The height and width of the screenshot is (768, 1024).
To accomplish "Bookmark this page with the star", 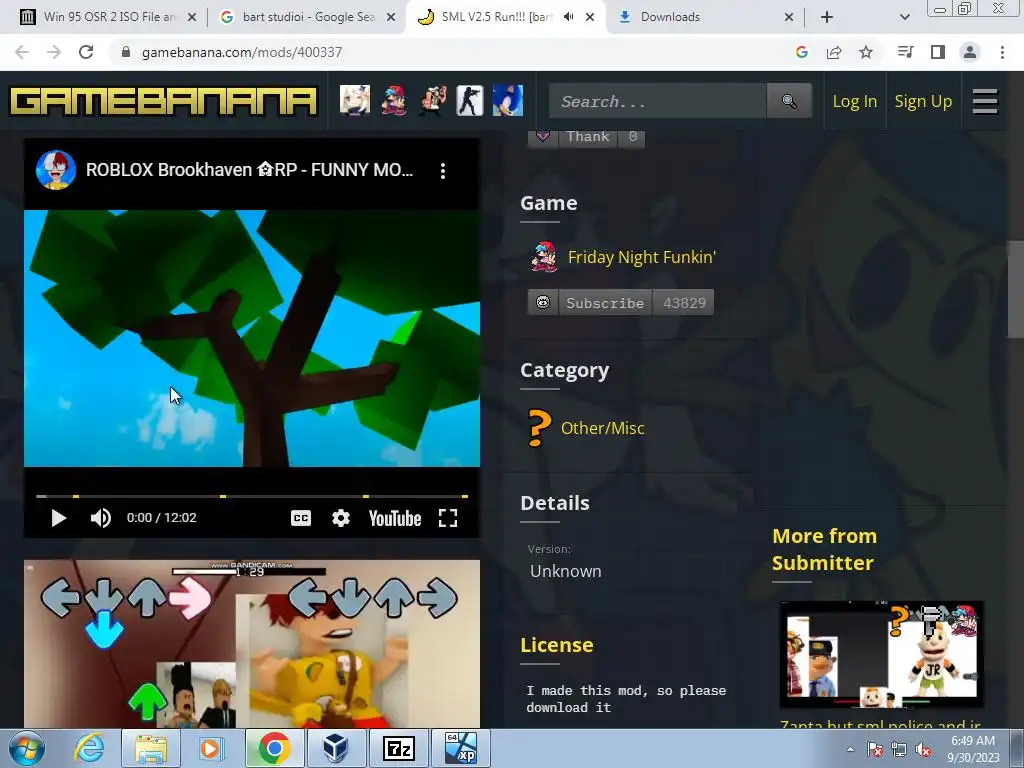I will tap(866, 52).
